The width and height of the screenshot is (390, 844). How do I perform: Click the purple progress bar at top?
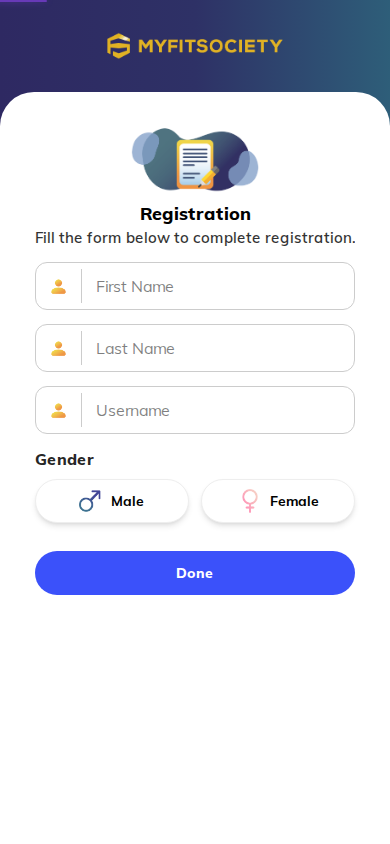[23, 1]
